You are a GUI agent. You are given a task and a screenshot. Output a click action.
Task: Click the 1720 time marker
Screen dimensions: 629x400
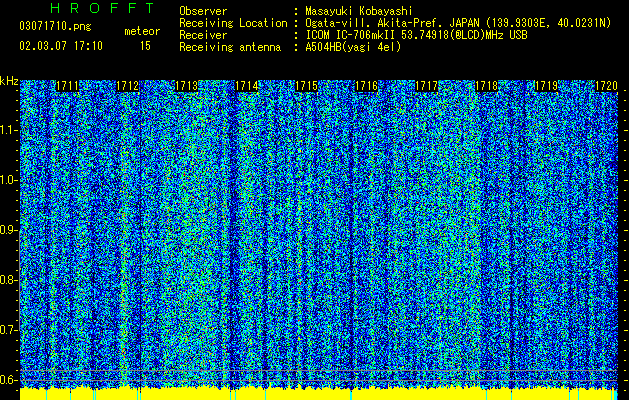pyautogui.click(x=606, y=86)
